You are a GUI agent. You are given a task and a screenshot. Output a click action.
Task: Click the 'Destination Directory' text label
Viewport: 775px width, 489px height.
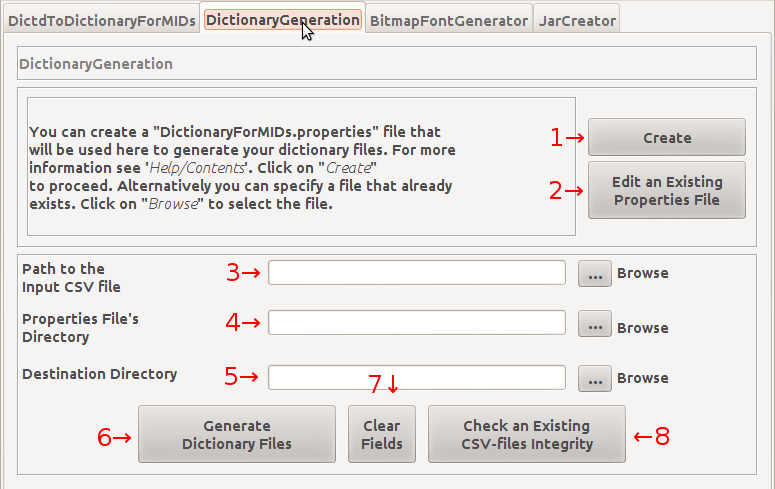pos(99,374)
